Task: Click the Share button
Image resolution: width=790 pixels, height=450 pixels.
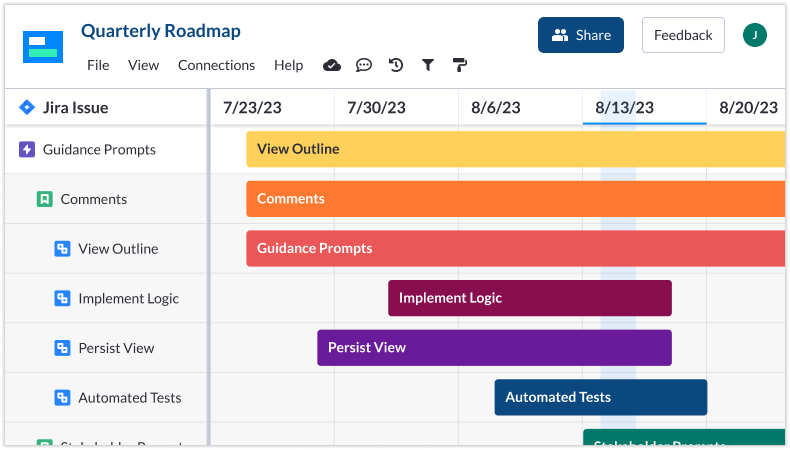Action: tap(581, 35)
